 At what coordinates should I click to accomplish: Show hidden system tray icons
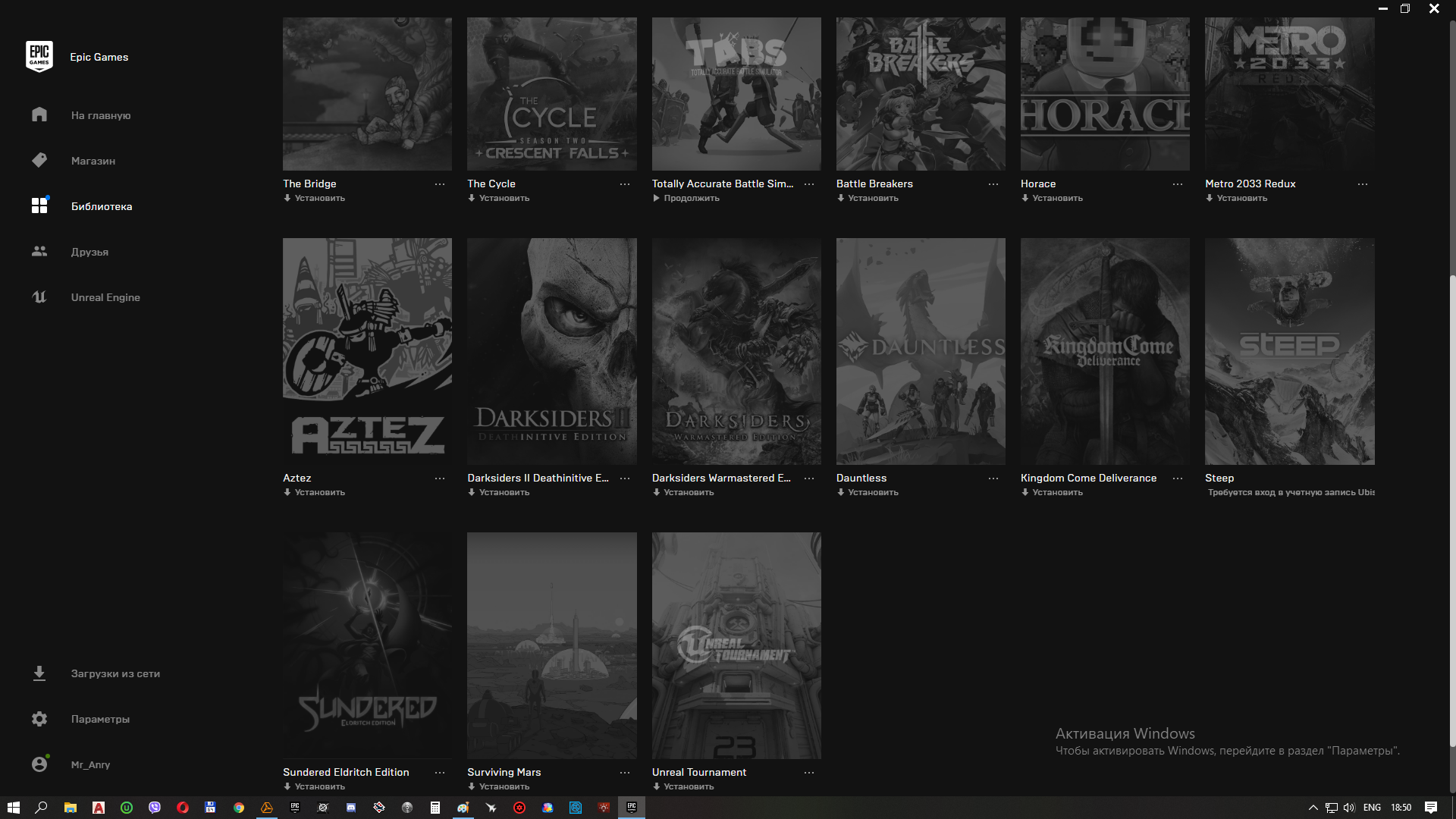click(1313, 808)
